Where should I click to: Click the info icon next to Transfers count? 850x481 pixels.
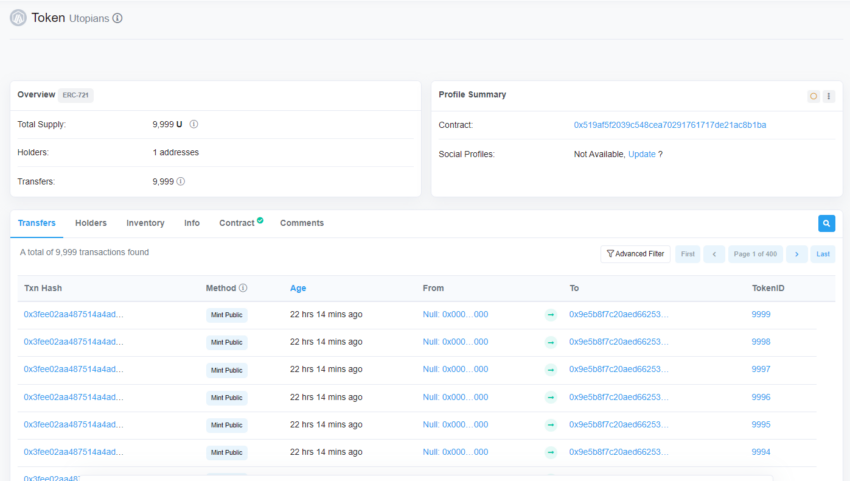181,182
